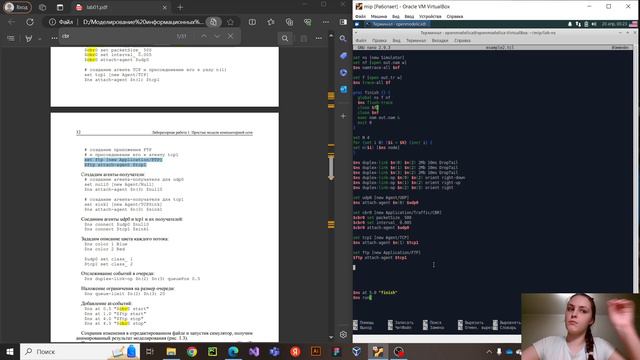
Task: Open the Windows Start menu
Action: click(10, 351)
